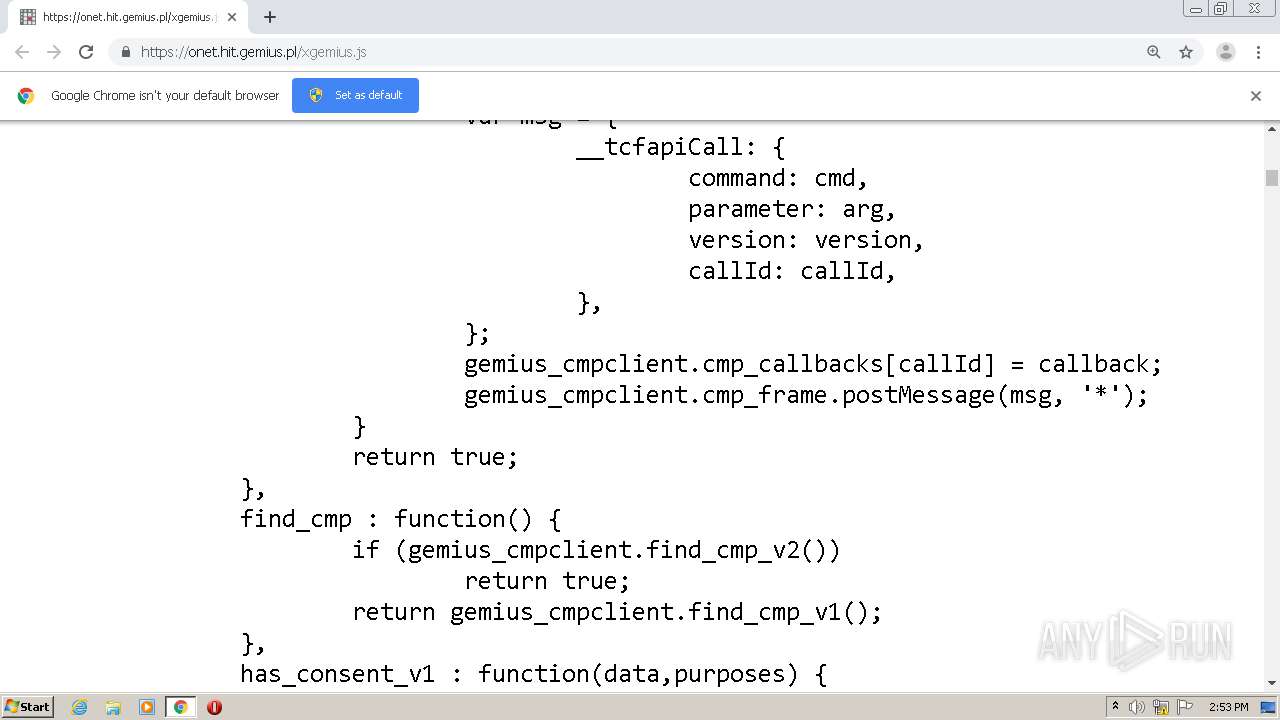
Task: Restore down the Chrome window
Action: [1221, 9]
